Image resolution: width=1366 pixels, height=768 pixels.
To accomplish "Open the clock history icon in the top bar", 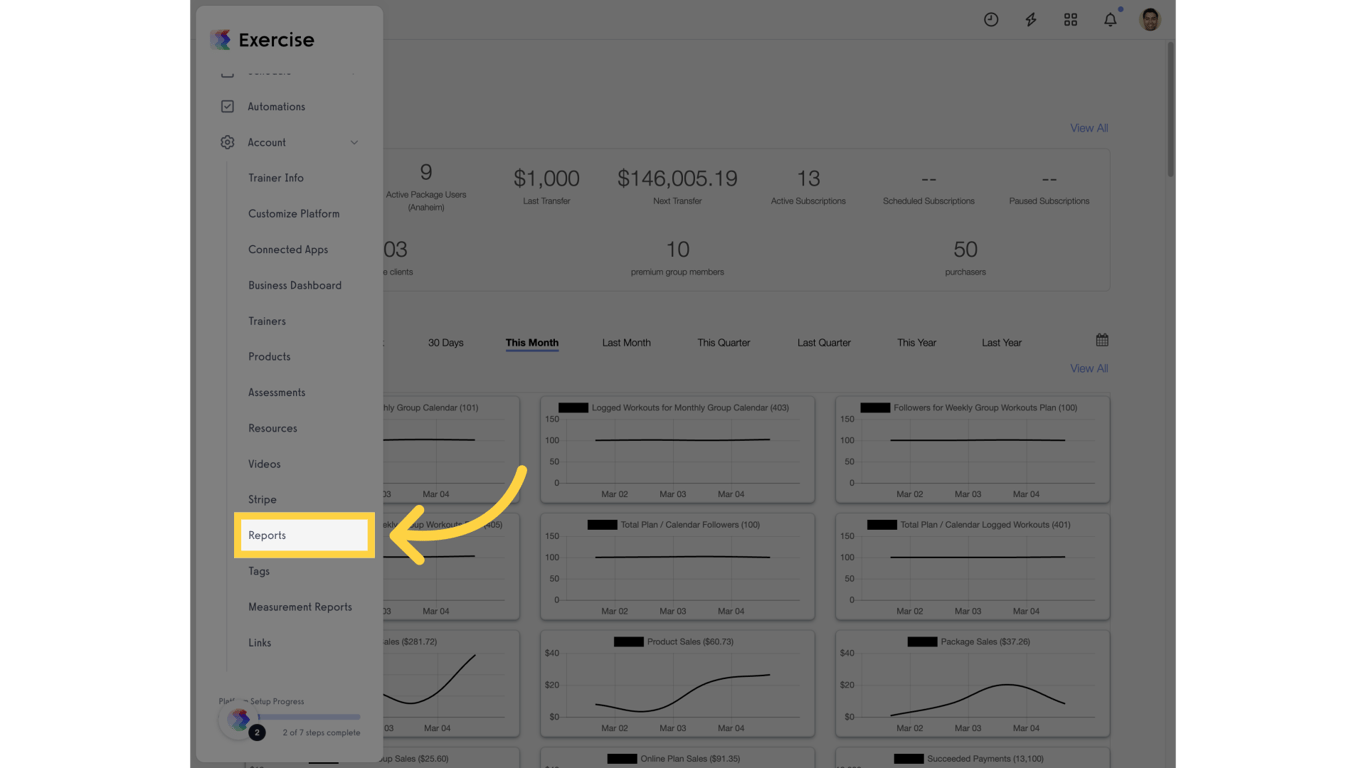I will click(991, 19).
